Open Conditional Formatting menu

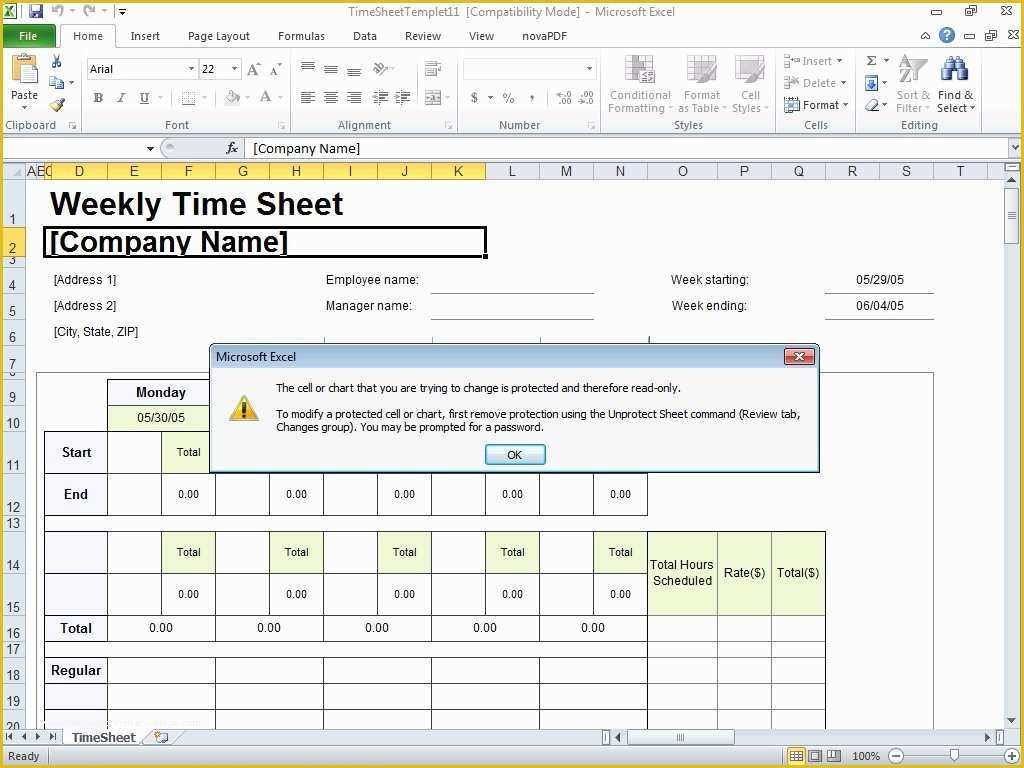tap(640, 84)
